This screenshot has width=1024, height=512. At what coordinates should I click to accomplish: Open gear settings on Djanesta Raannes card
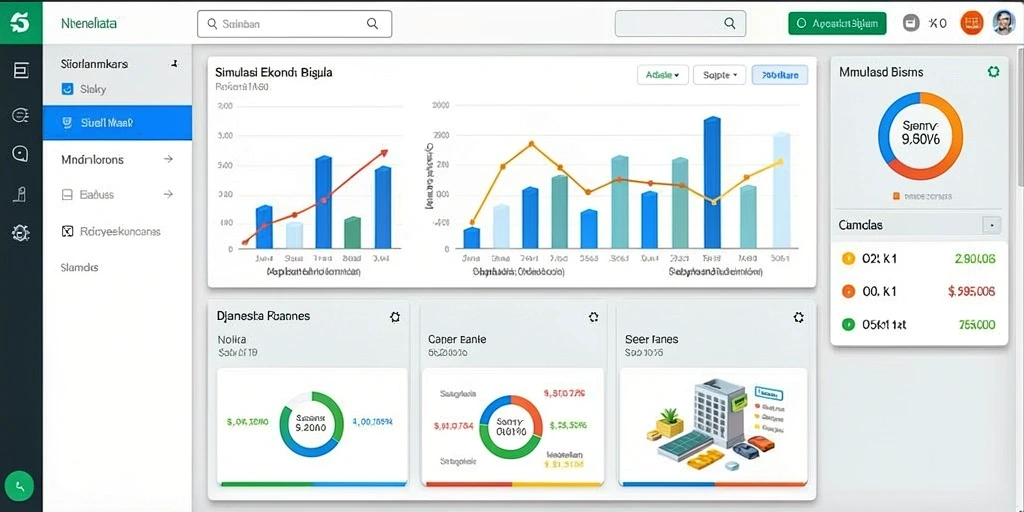pyautogui.click(x=394, y=317)
